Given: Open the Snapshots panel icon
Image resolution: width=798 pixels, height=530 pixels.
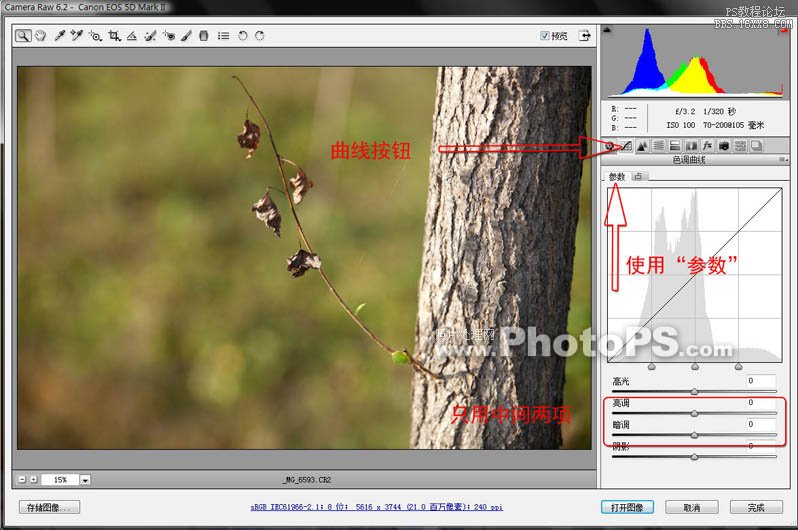Looking at the screenshot, I should pyautogui.click(x=756, y=146).
